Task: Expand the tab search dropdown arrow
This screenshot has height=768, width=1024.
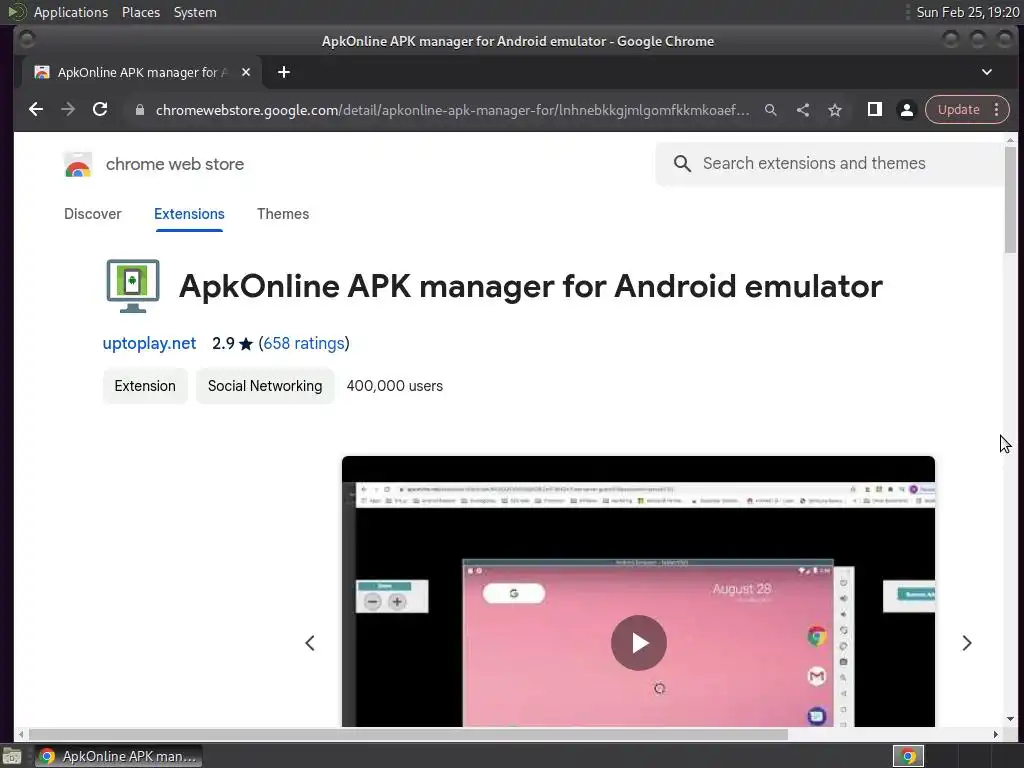Action: point(987,72)
